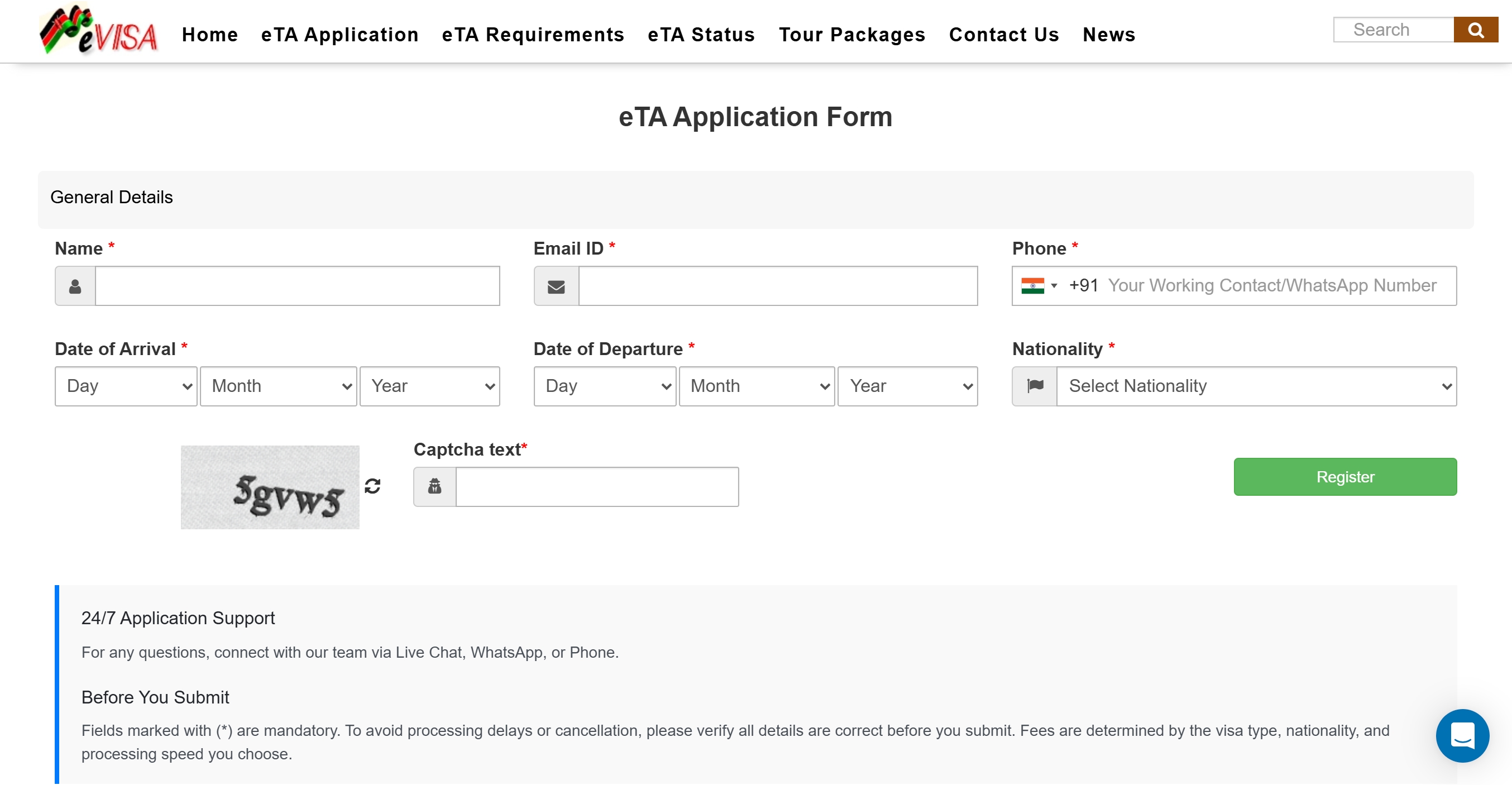Image resolution: width=1512 pixels, height=785 pixels.
Task: Open the departure Year dropdown
Action: coord(907,386)
